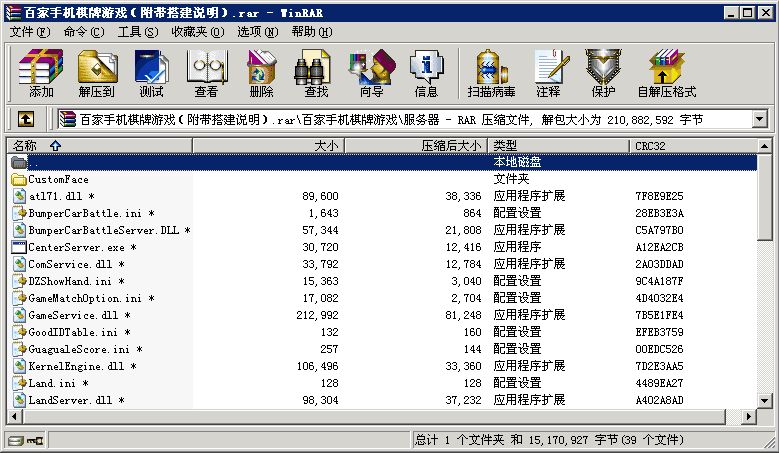The image size is (779, 453).
Task: Expand the archive path dropdown
Action: (758, 119)
